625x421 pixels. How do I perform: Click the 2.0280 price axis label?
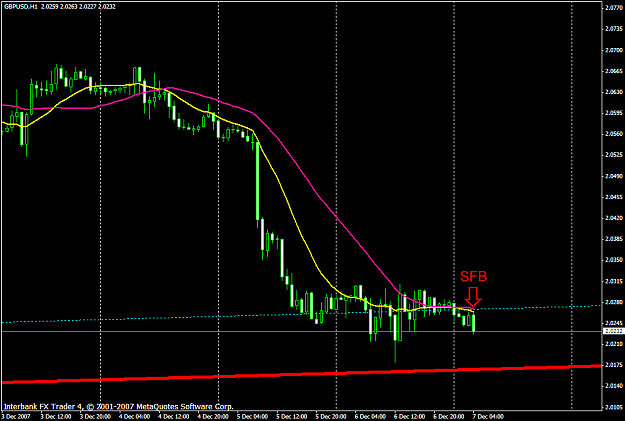coord(614,302)
